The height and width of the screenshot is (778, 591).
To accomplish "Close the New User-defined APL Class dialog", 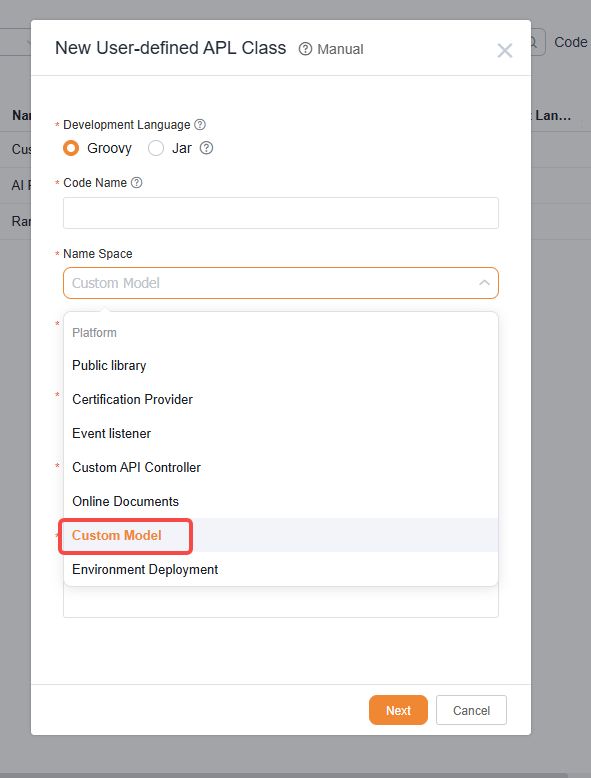I will click(505, 50).
